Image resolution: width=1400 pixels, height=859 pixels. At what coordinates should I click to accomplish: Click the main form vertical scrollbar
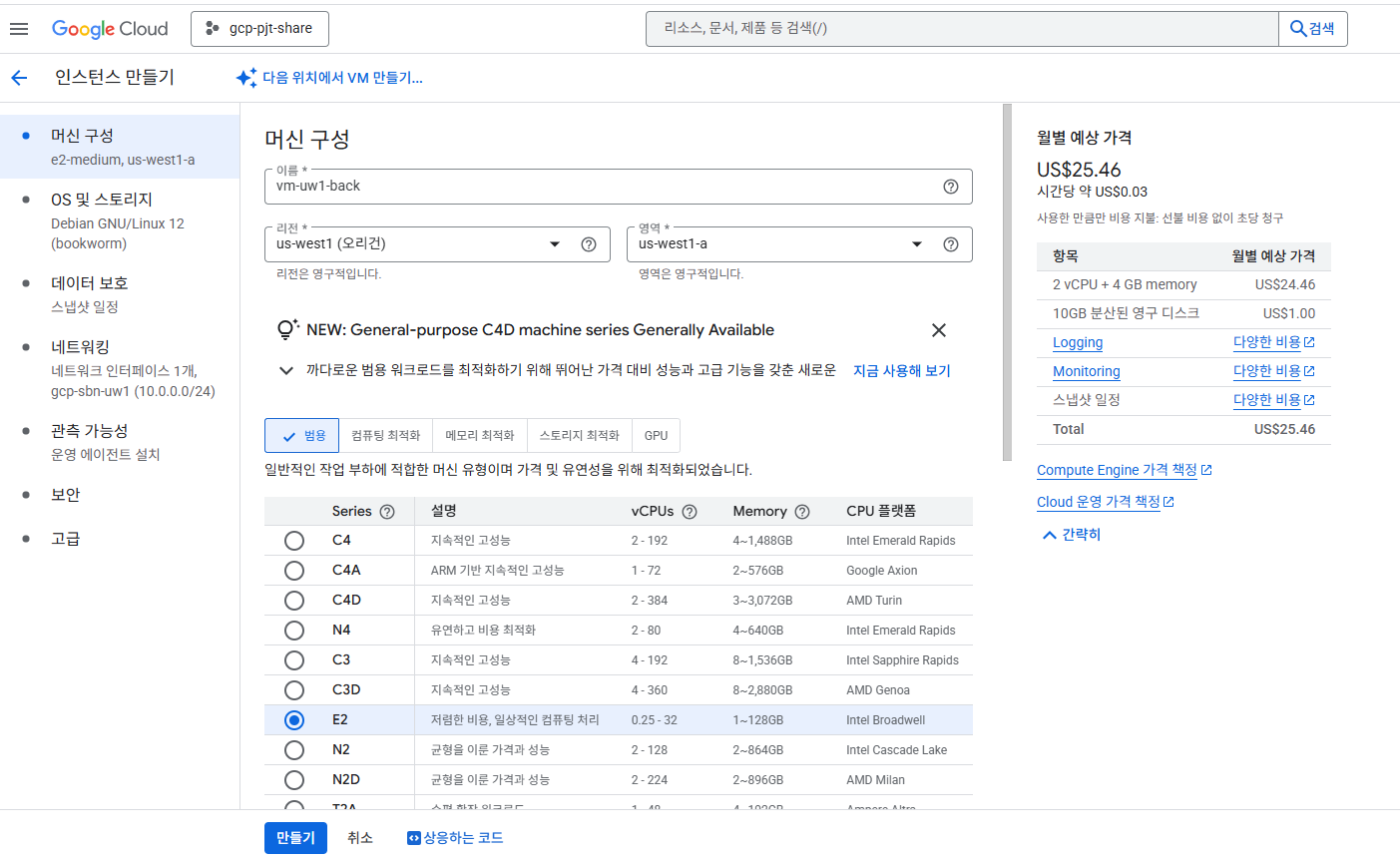(1008, 282)
